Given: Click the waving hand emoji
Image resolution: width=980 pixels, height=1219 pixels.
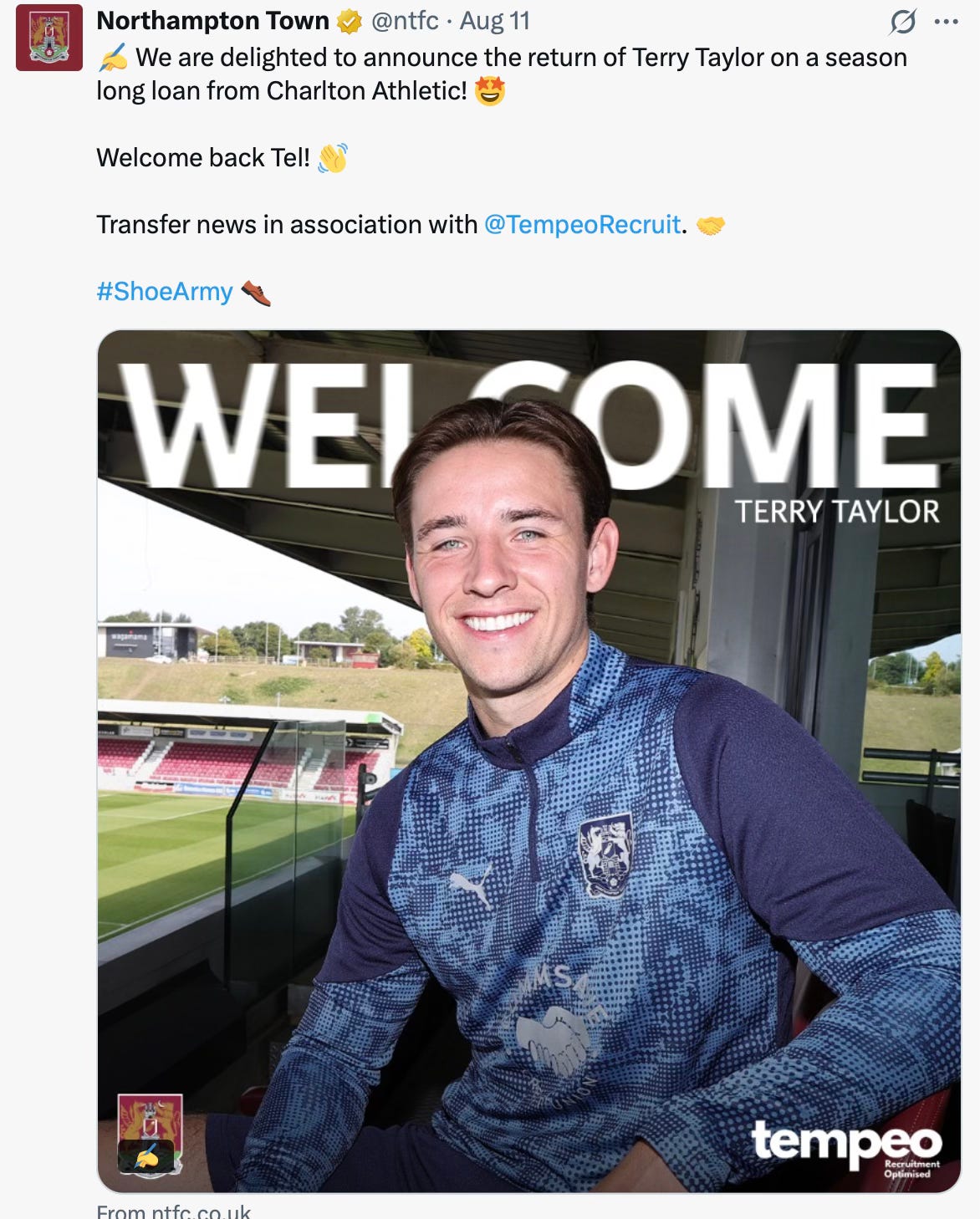Looking at the screenshot, I should 333,157.
